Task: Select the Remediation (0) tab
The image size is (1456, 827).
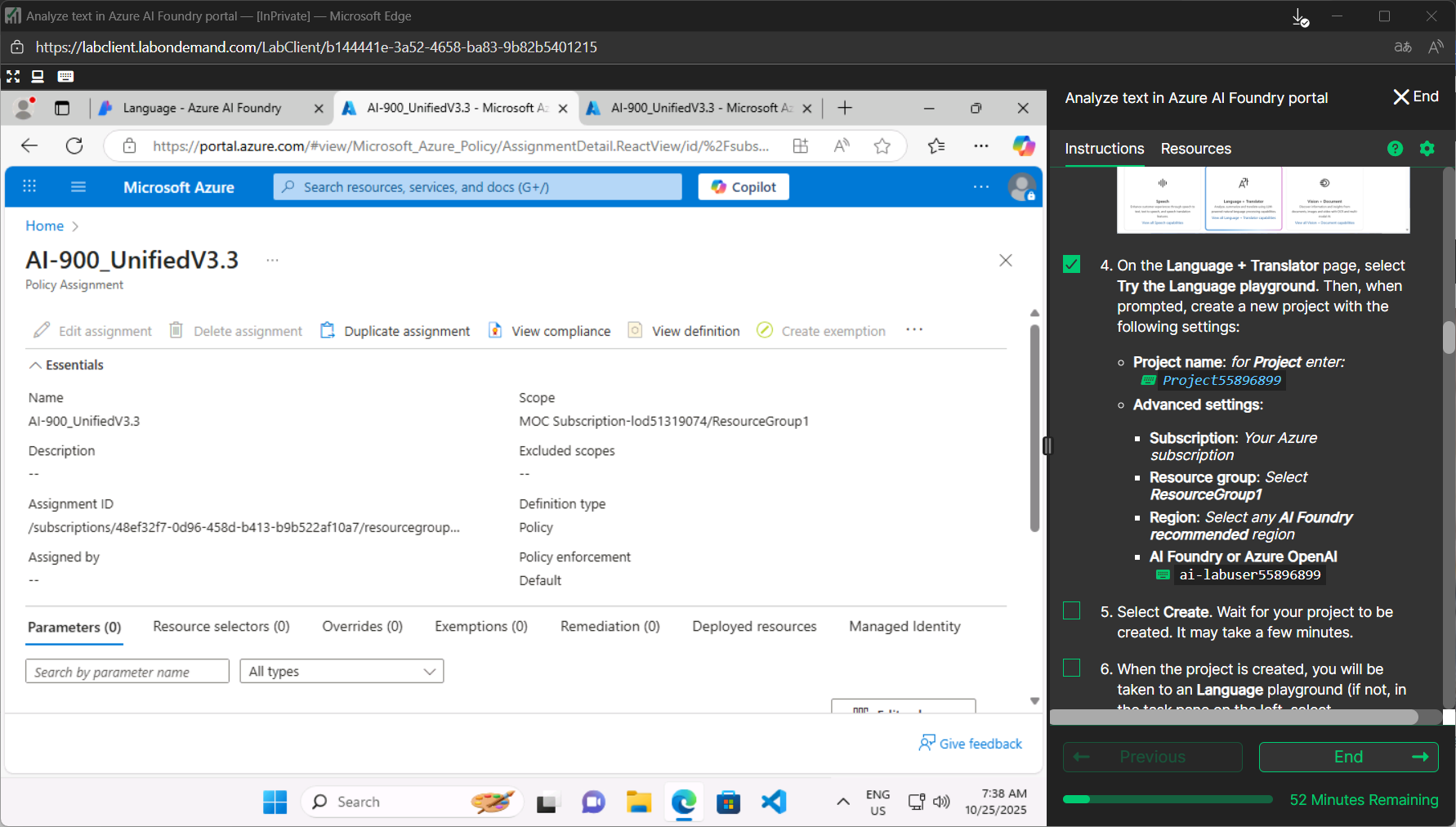Action: click(610, 627)
